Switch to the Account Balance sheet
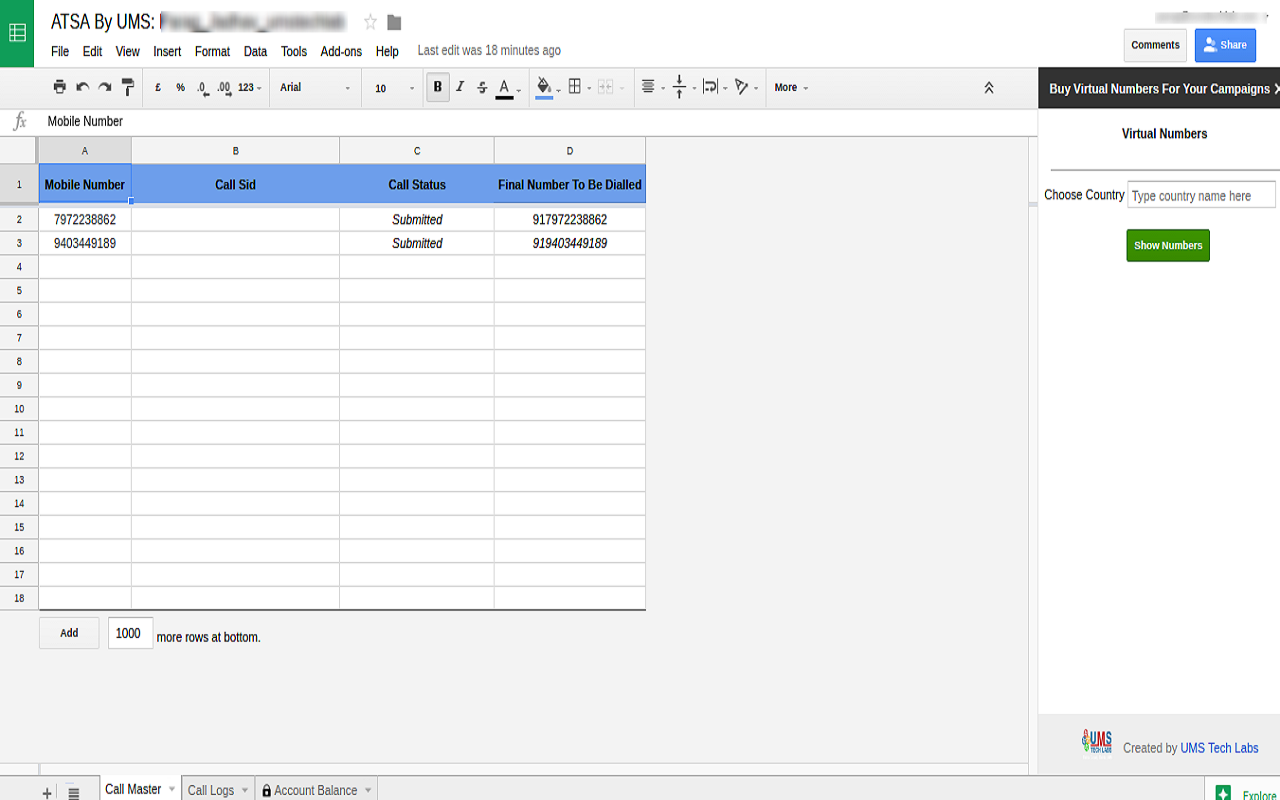The height and width of the screenshot is (800, 1280). pos(315,790)
